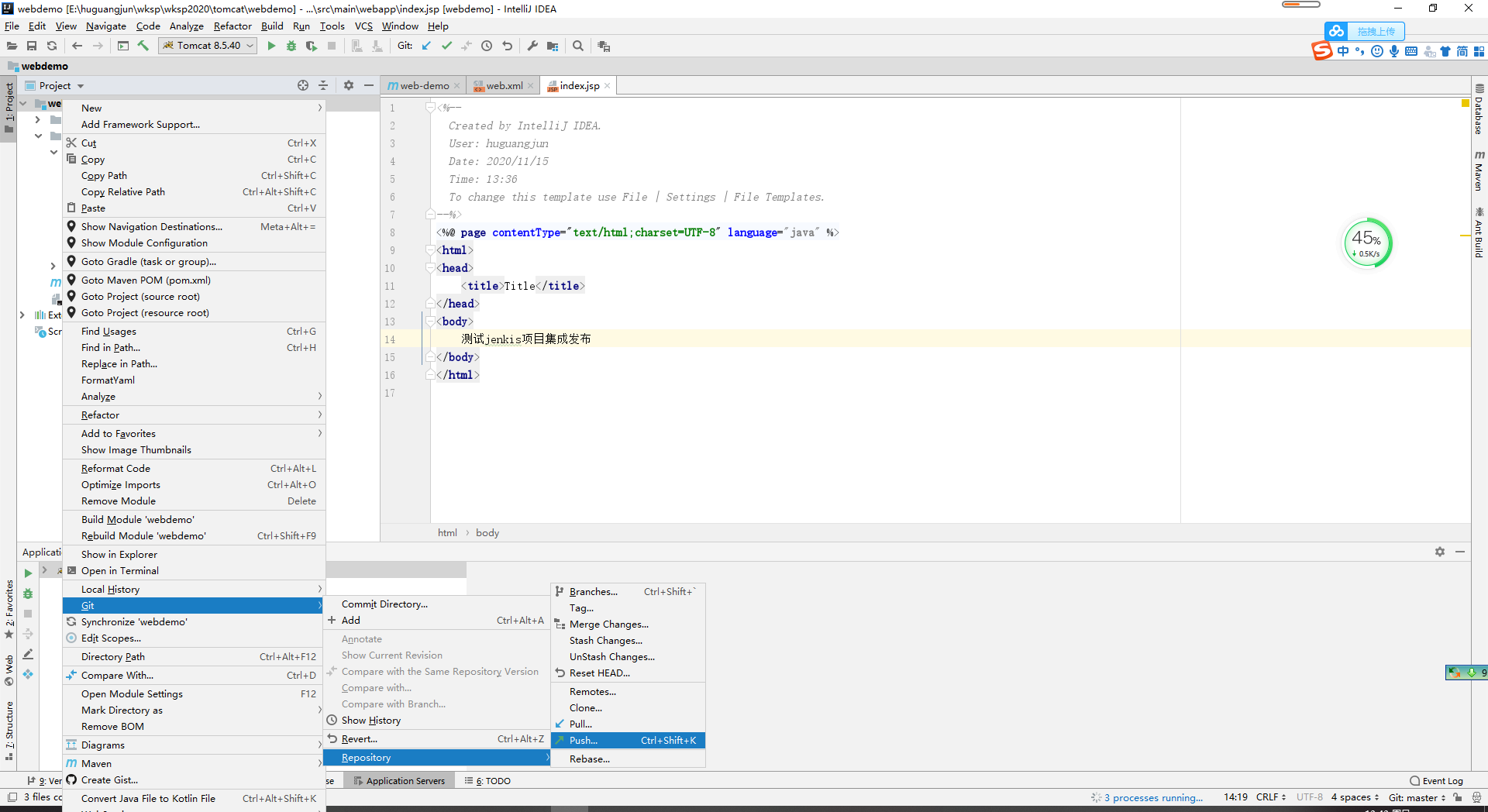1488x812 pixels.
Task: Toggle tool window quick access in status bar corner
Action: click(x=12, y=797)
